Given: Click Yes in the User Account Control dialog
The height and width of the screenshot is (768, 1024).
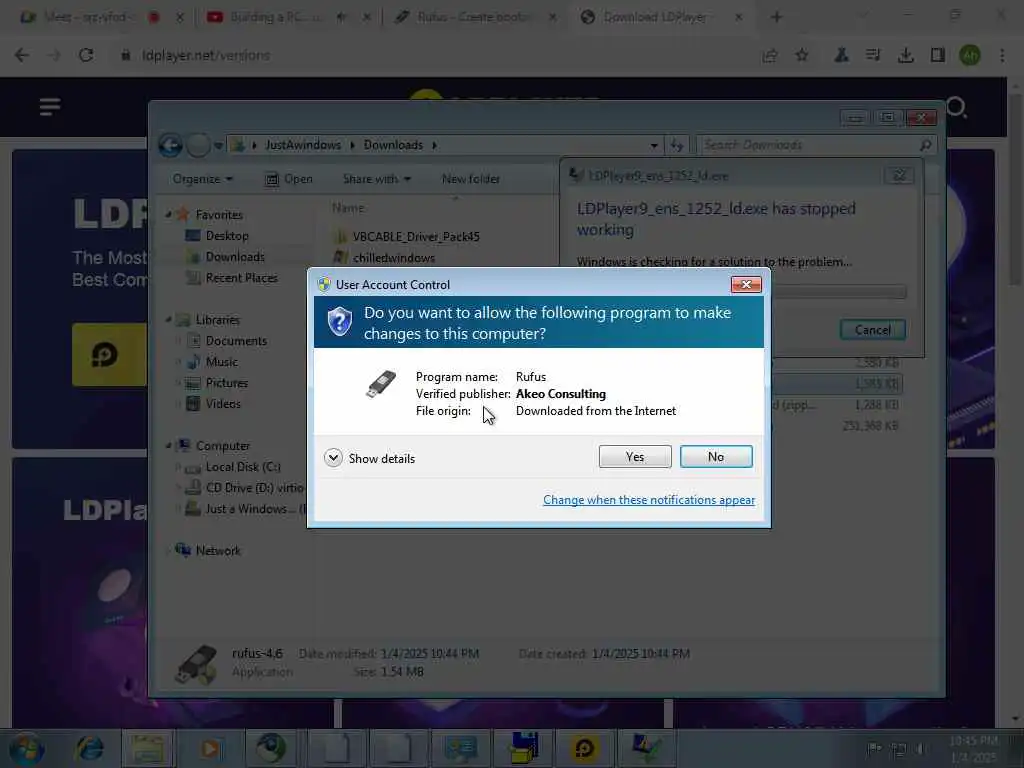Looking at the screenshot, I should (x=635, y=456).
